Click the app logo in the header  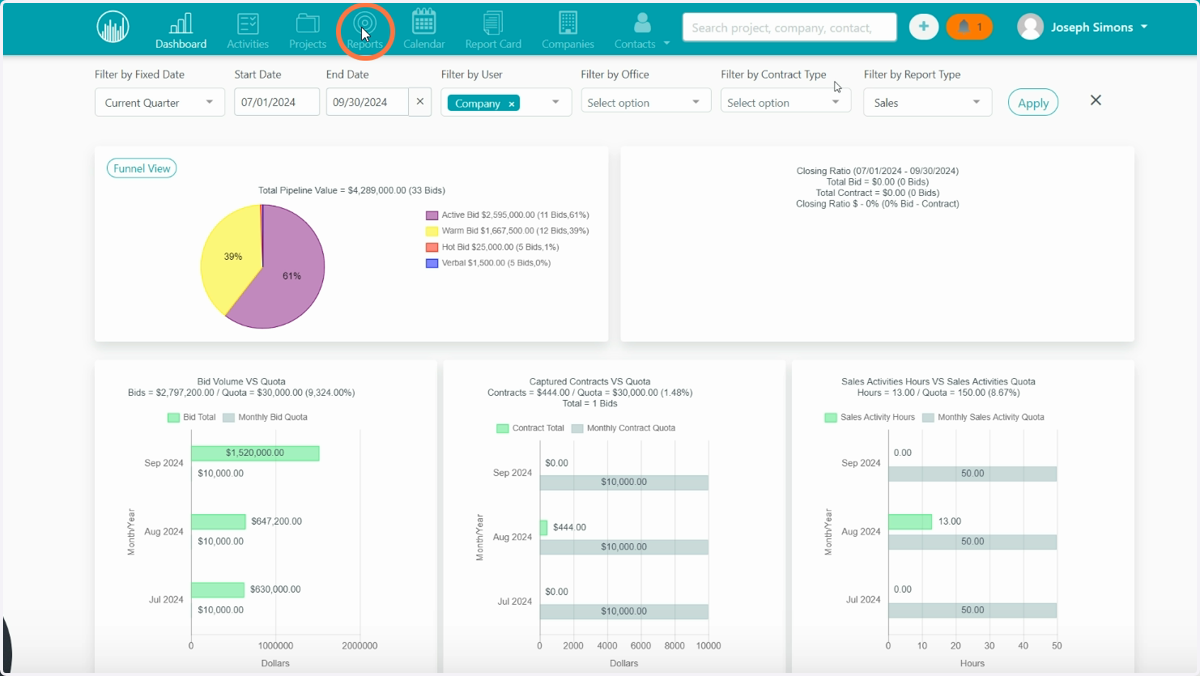click(x=113, y=27)
